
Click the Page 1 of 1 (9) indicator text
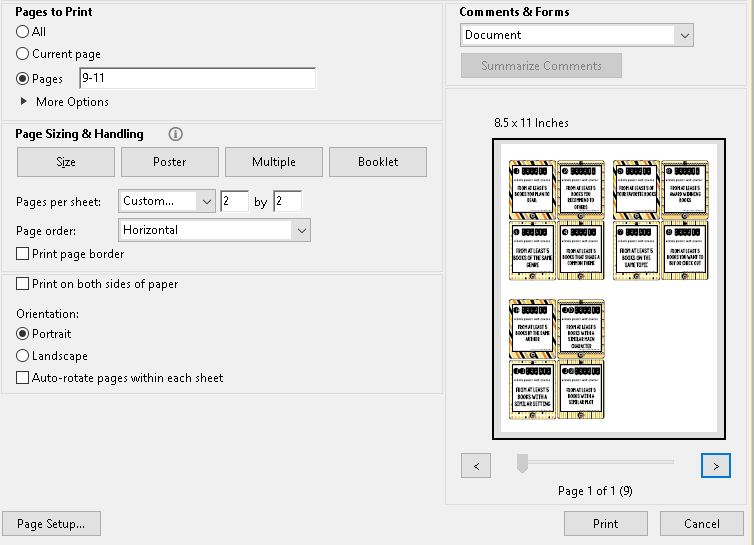pyautogui.click(x=595, y=491)
